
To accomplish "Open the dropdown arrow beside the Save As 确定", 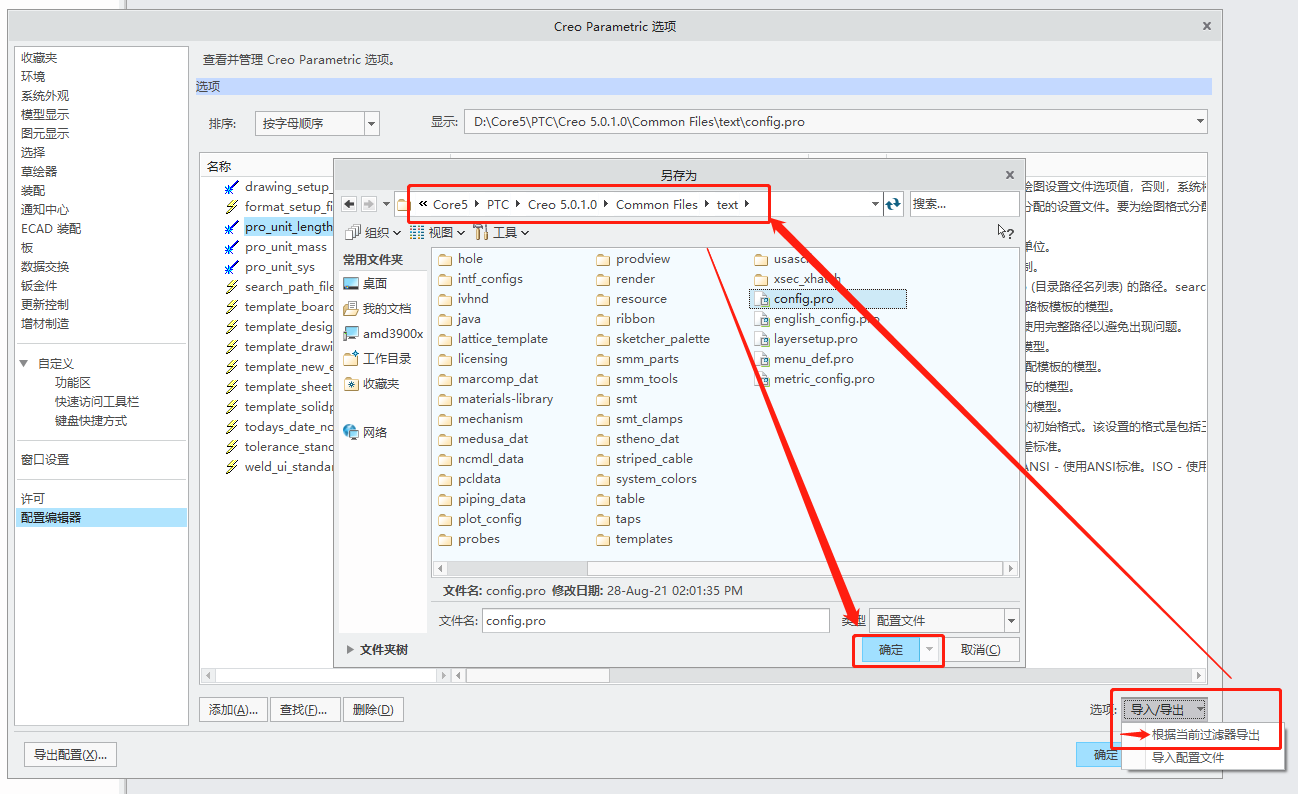I will point(931,650).
